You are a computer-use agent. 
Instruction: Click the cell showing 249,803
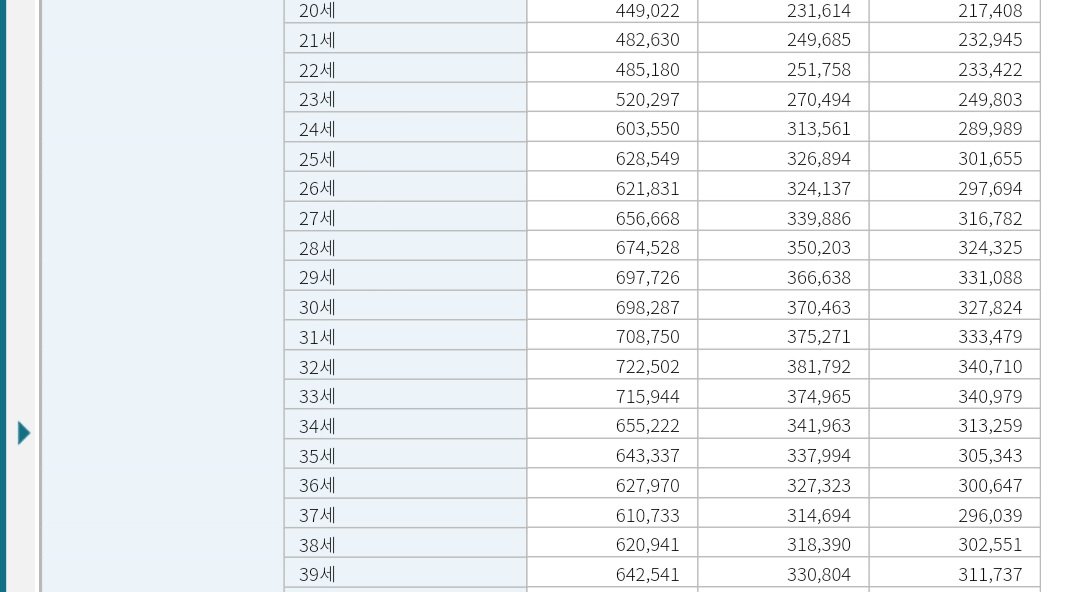(x=990, y=99)
